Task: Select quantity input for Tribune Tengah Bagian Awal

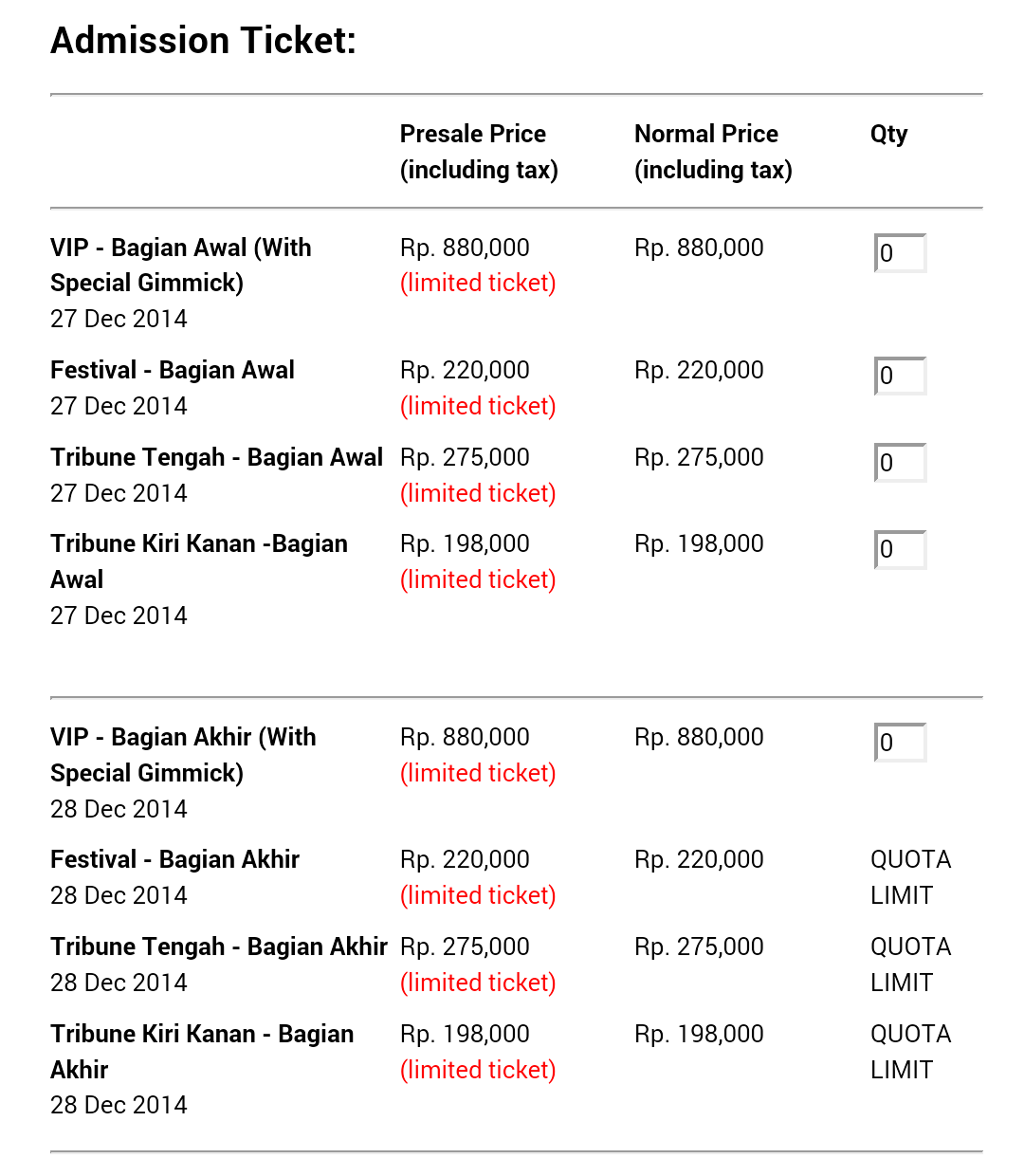Action: [900, 463]
